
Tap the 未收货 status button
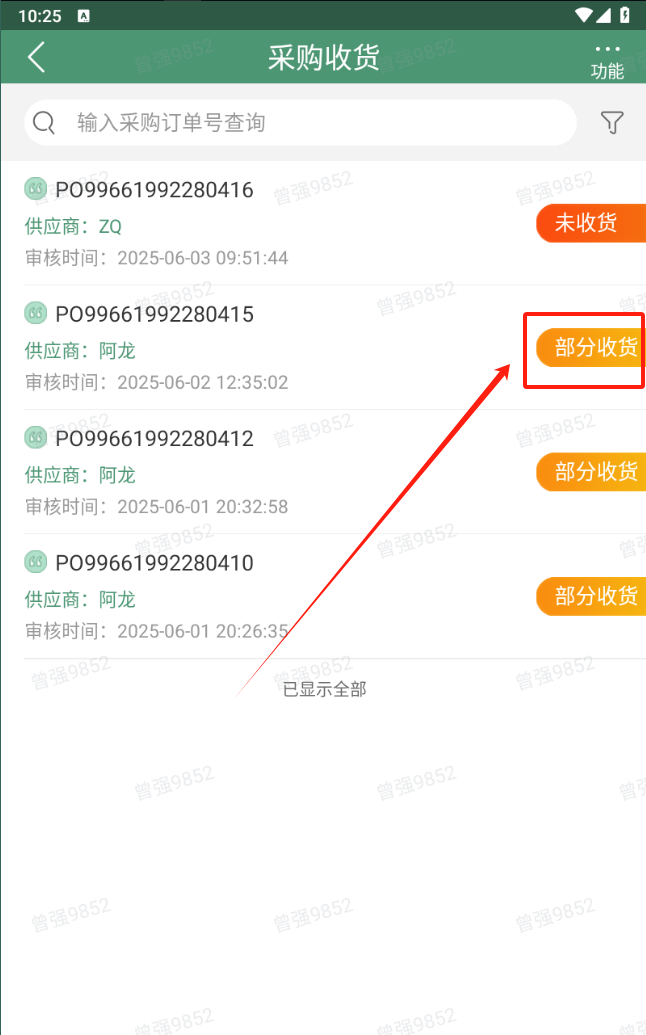pos(591,223)
